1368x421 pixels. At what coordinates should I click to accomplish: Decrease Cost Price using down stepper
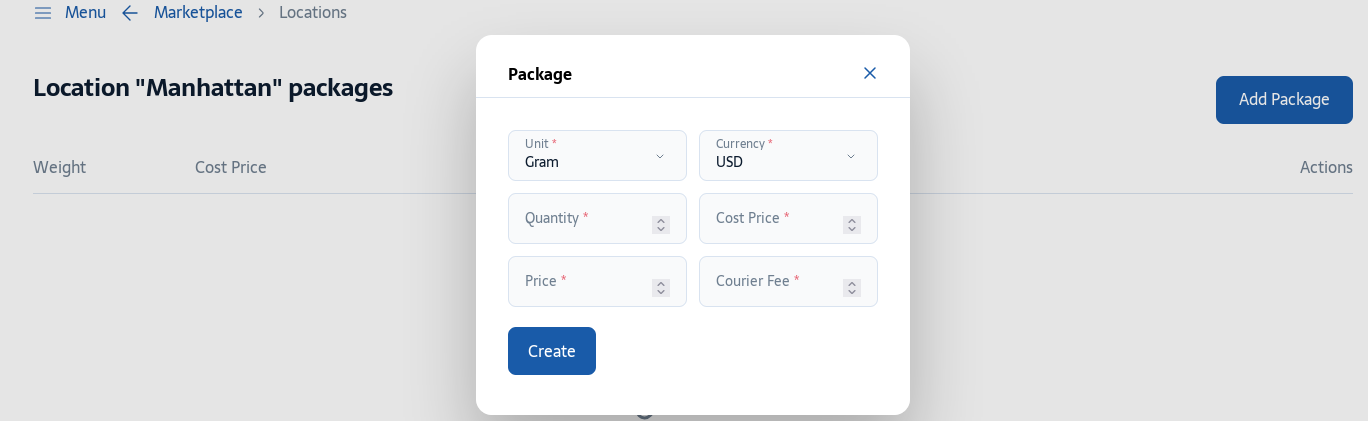[852, 230]
